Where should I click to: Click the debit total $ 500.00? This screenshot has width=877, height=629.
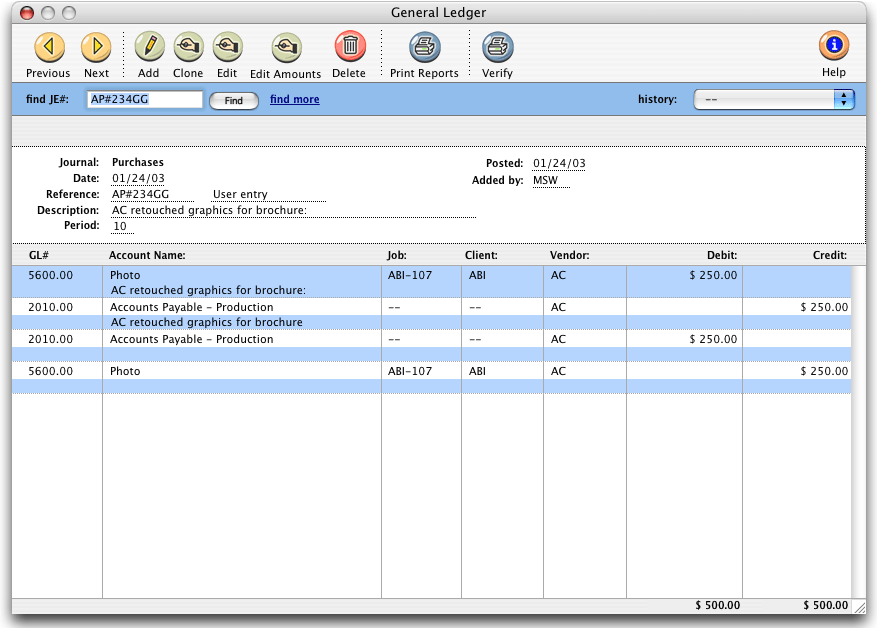[718, 605]
